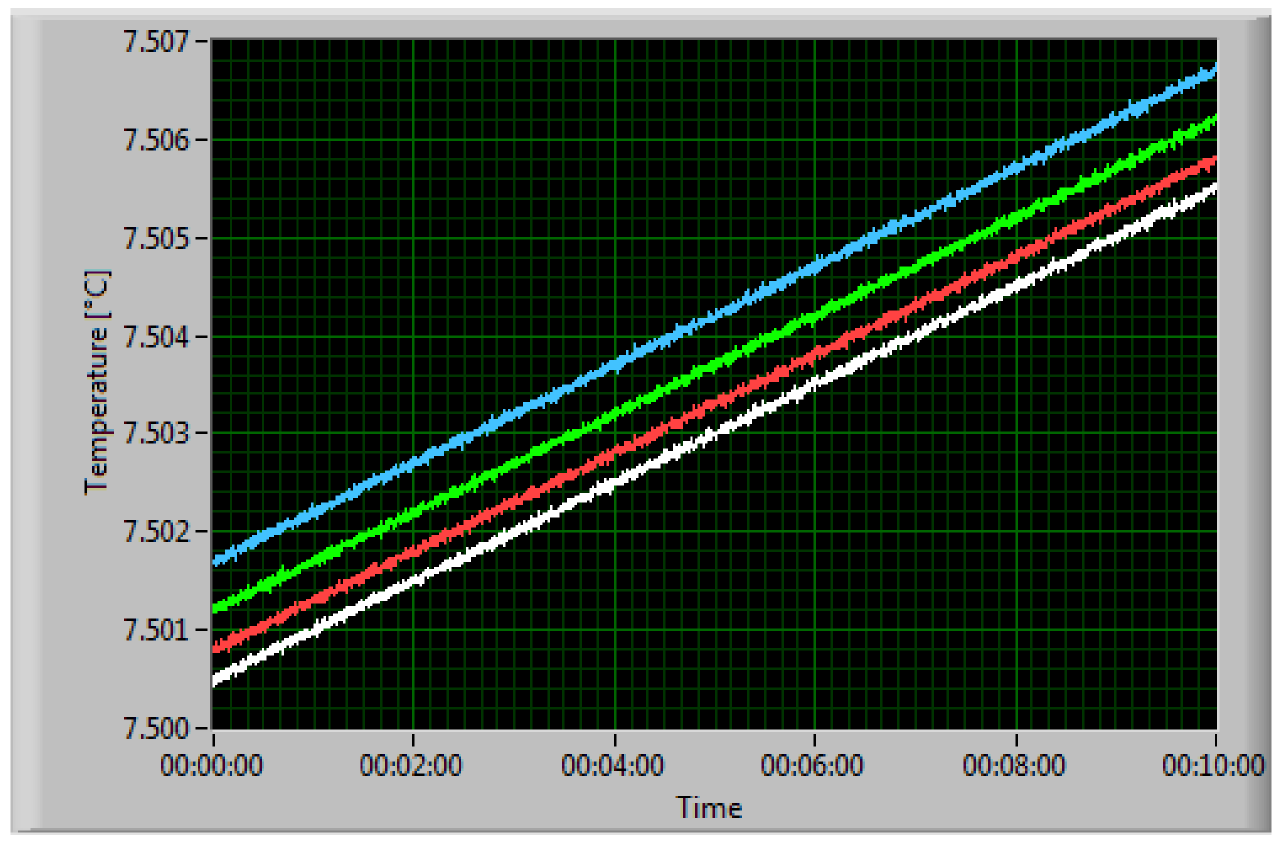Screen dimensions: 1286x850
Task: Select the blue temperature trace
Action: (714, 317)
